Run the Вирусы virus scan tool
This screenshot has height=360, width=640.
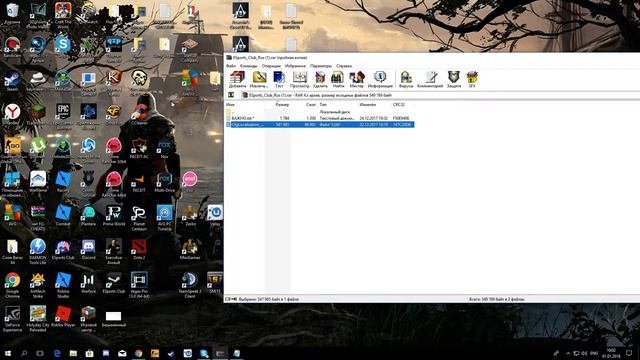click(x=406, y=79)
